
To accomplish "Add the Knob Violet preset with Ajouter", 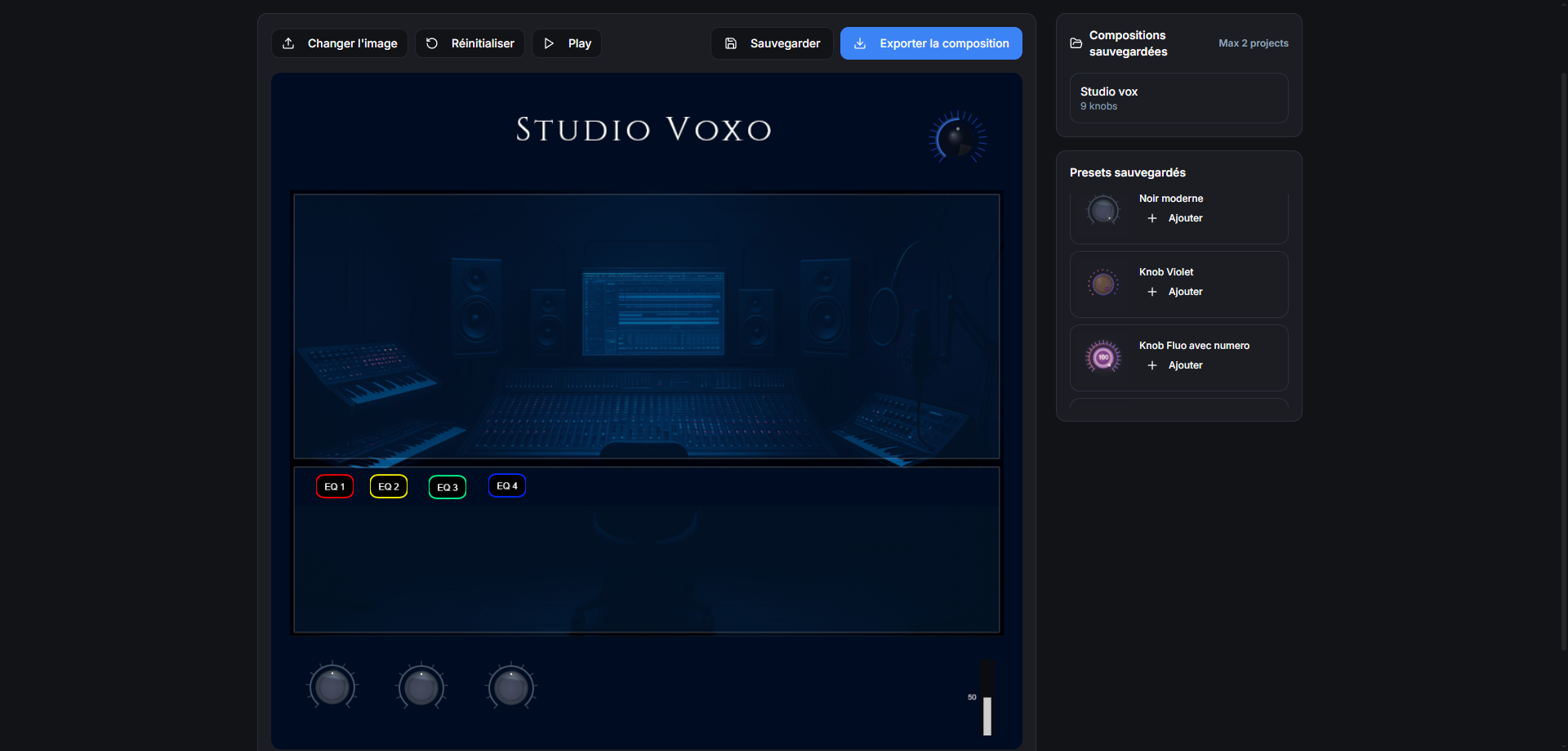I will click(1175, 292).
